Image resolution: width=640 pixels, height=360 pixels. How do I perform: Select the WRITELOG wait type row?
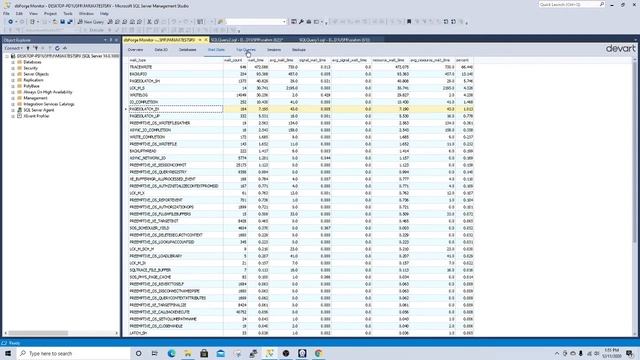click(301, 95)
